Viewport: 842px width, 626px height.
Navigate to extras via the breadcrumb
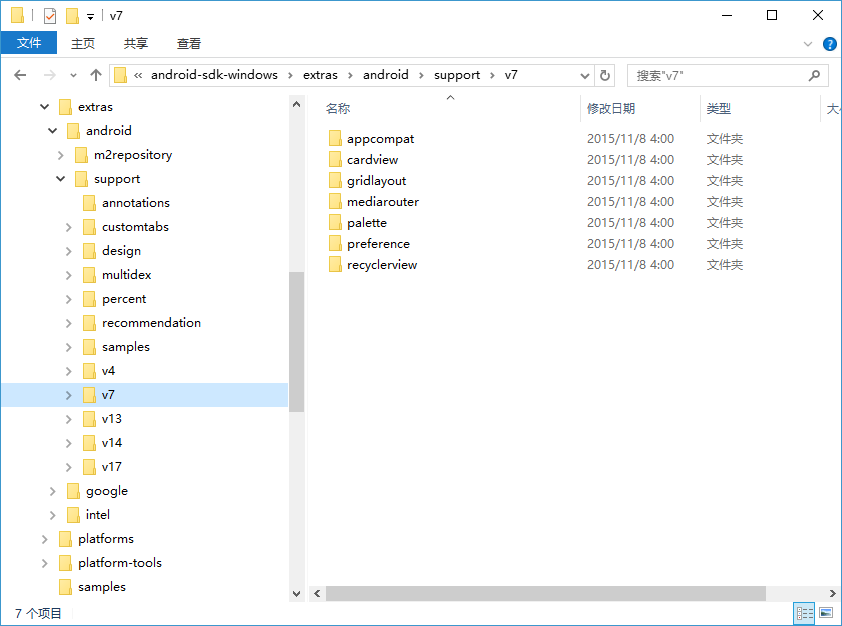coord(320,74)
